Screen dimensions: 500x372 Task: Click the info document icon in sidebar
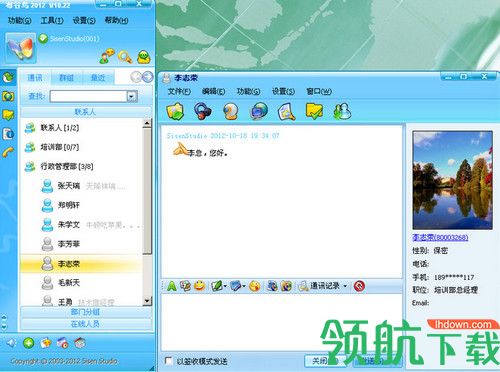coord(8,134)
